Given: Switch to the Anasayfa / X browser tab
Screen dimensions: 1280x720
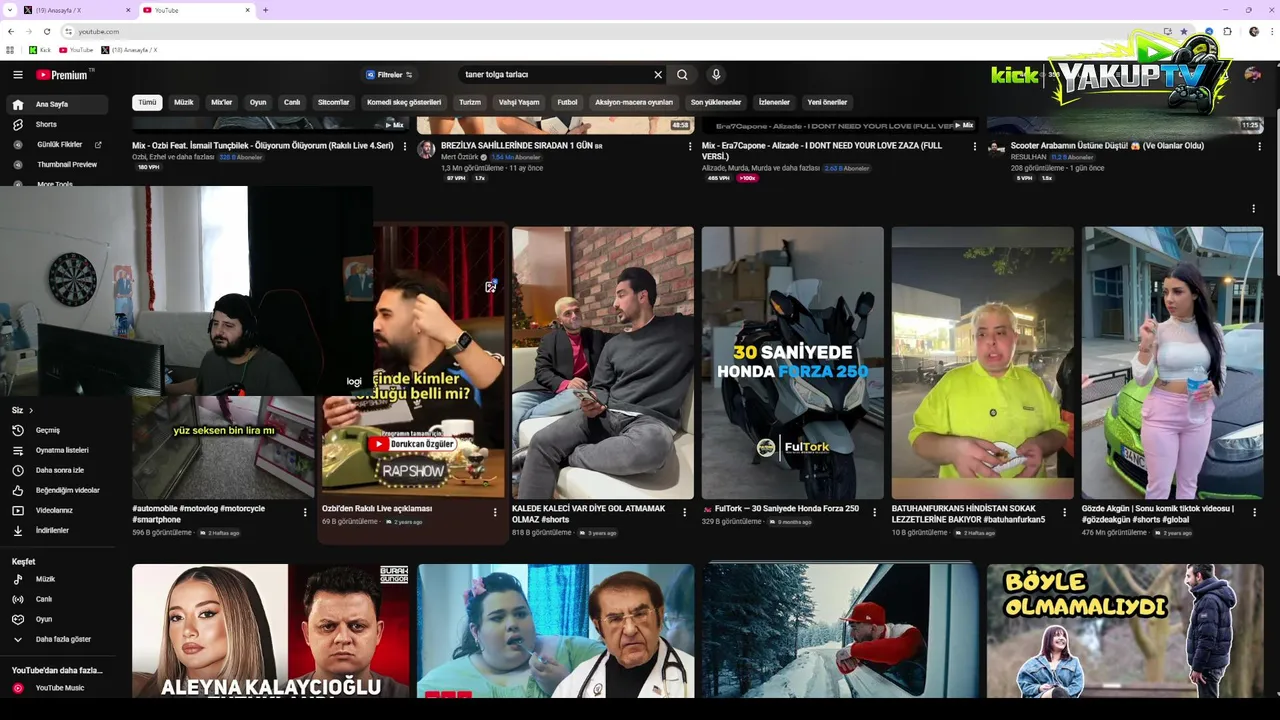Looking at the screenshot, I should click(x=75, y=10).
